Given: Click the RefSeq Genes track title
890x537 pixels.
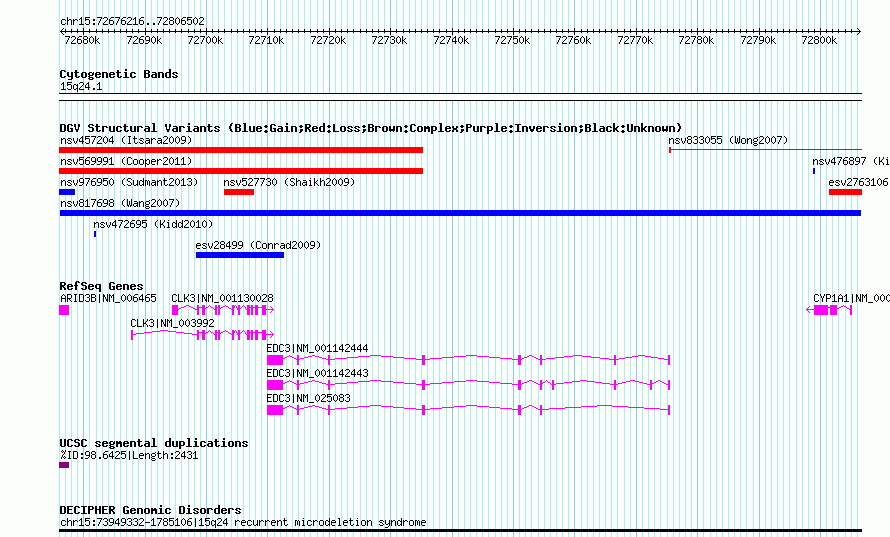Looking at the screenshot, I should (101, 286).
